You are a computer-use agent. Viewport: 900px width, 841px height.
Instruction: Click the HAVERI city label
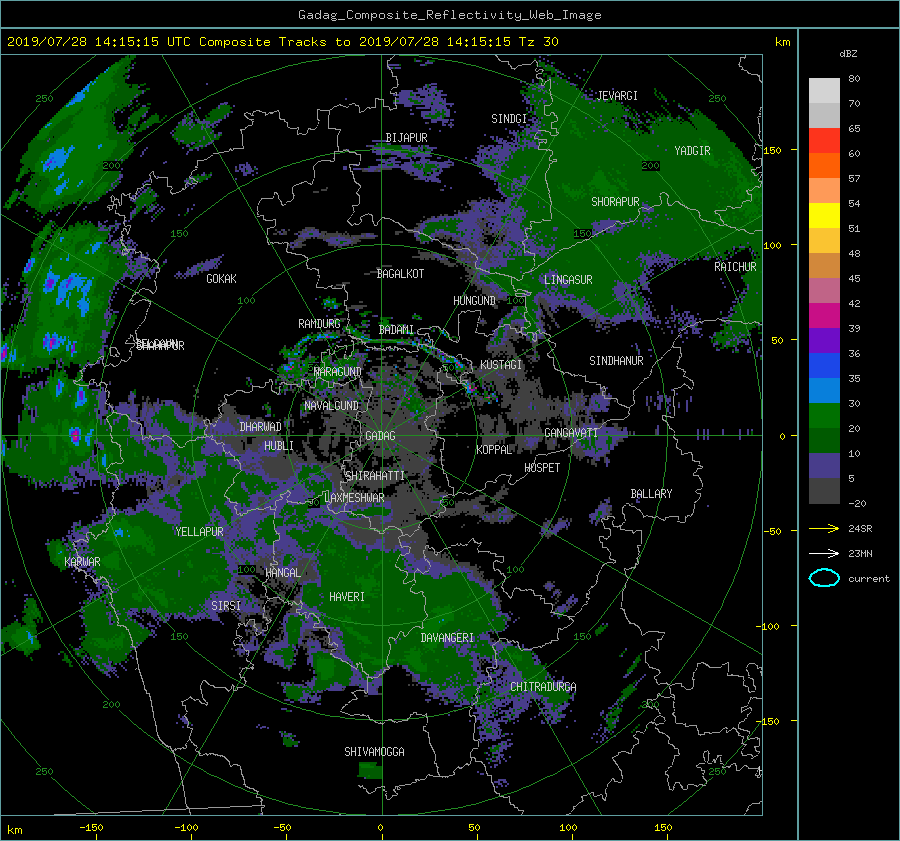point(347,597)
